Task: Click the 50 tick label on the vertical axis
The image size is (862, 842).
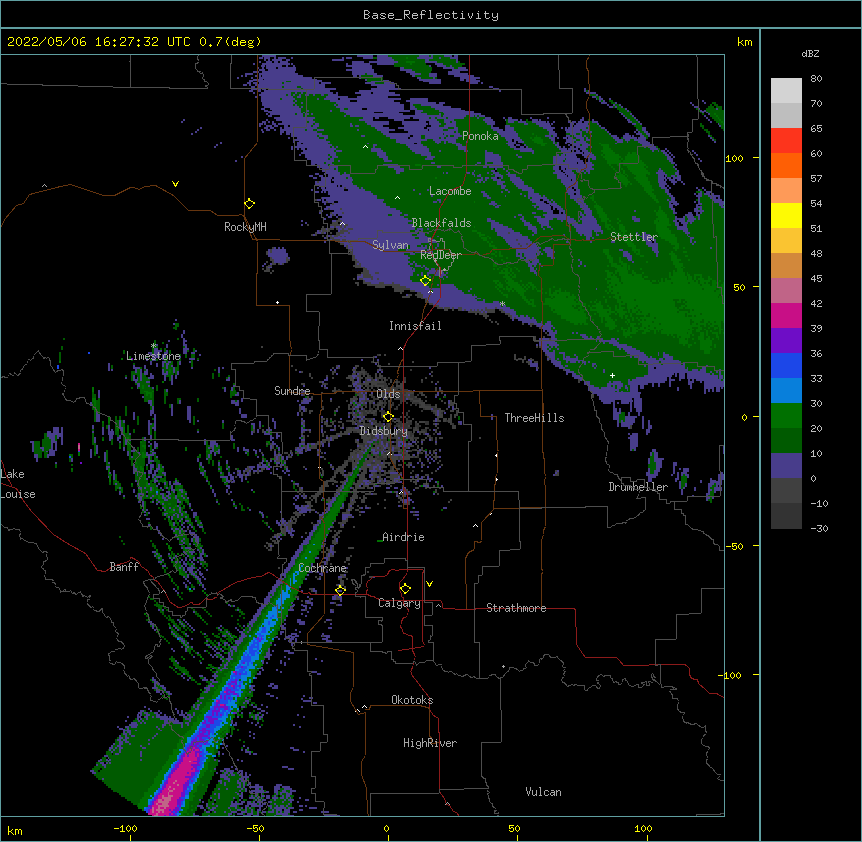Action: [x=739, y=288]
